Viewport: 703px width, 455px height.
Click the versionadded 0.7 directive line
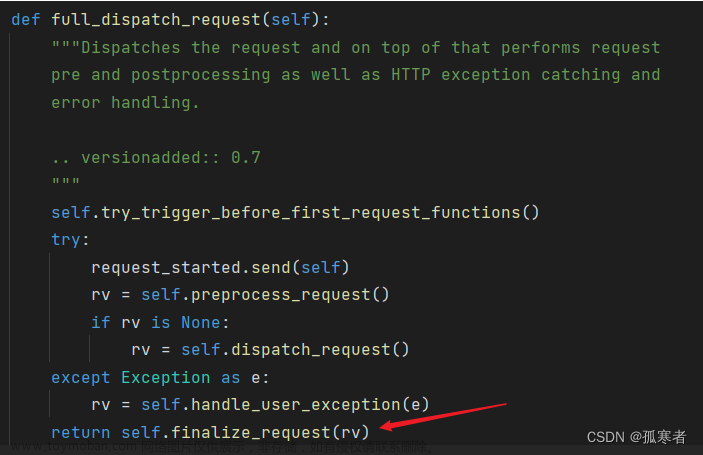pyautogui.click(x=156, y=157)
